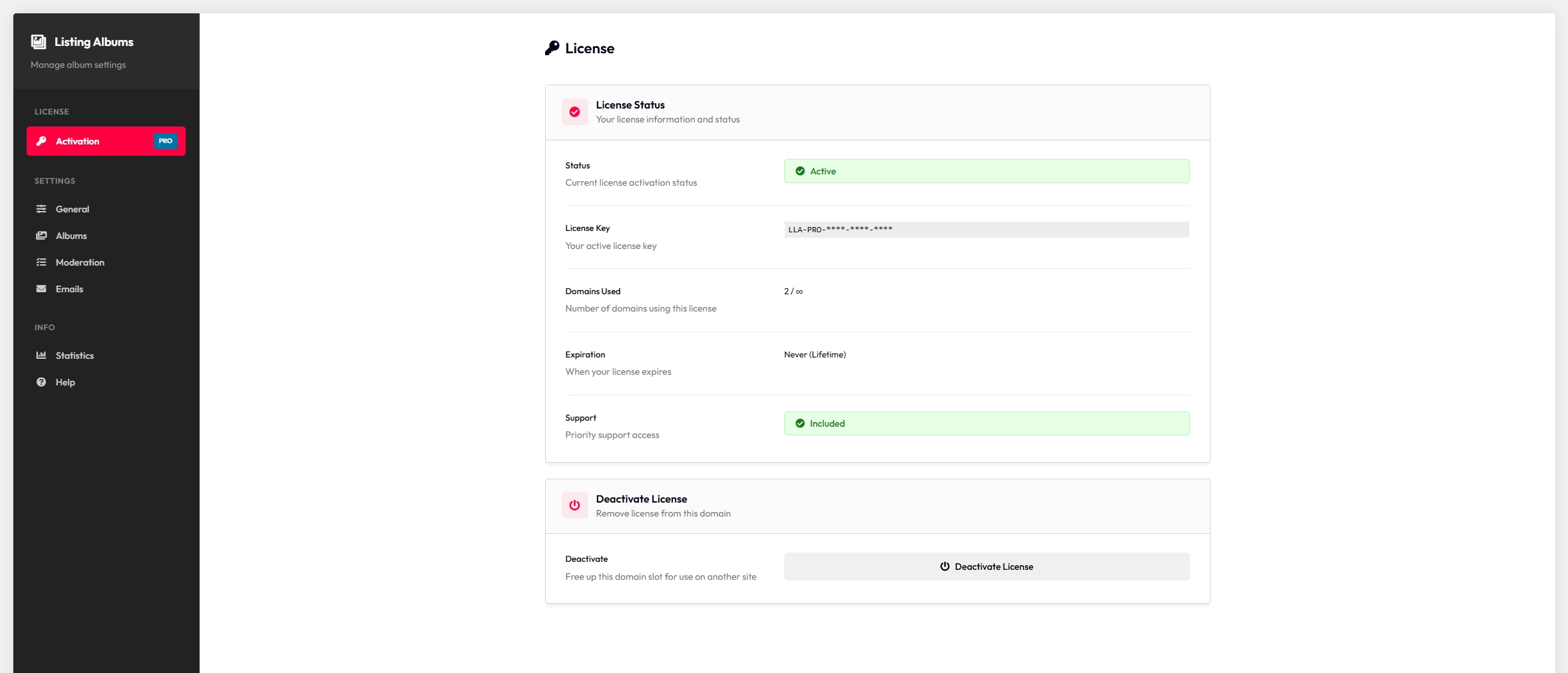The height and width of the screenshot is (673, 1568).
Task: Open the Emails envelope icon
Action: coord(41,289)
